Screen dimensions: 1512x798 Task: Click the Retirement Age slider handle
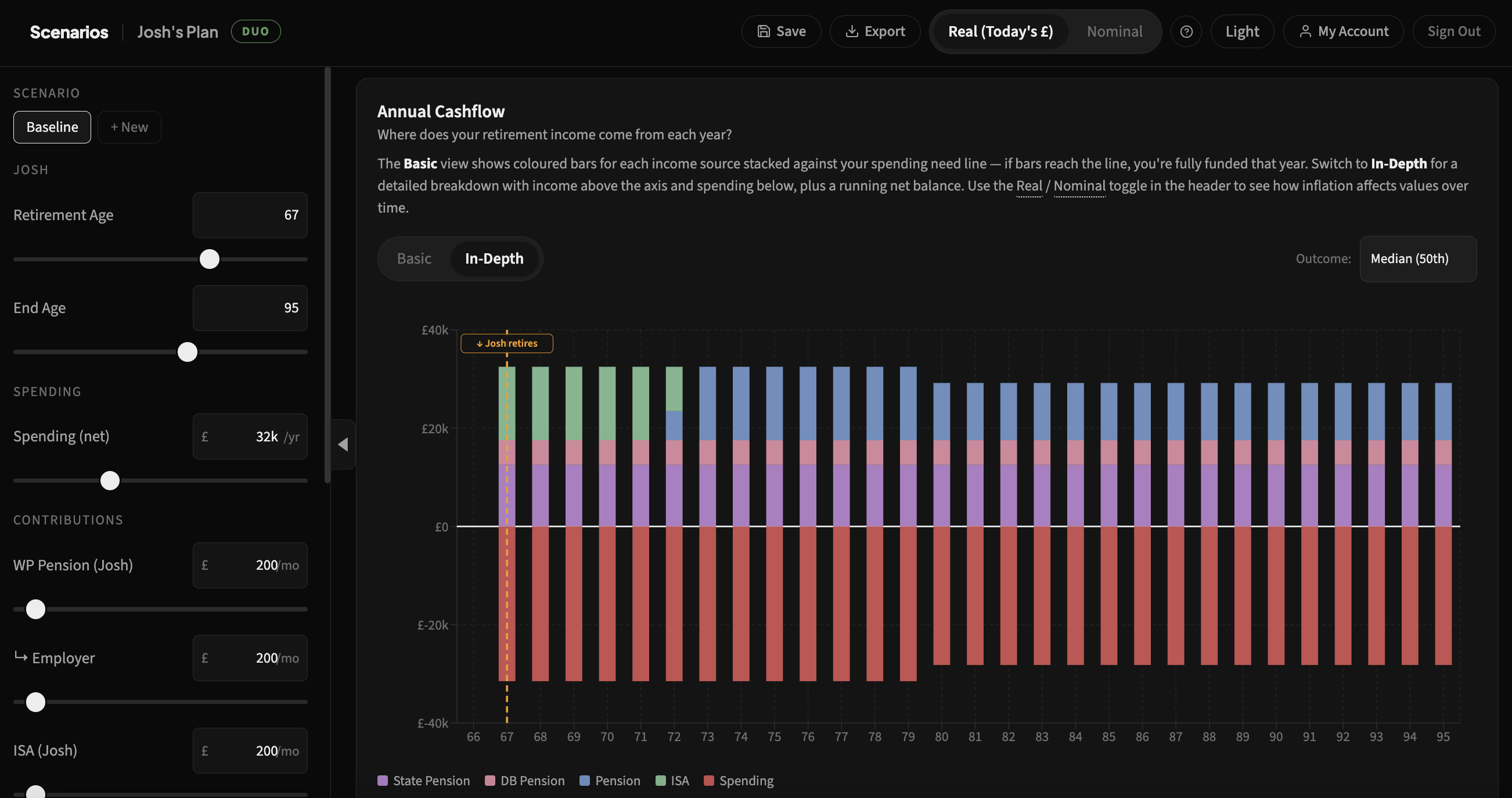pos(210,259)
